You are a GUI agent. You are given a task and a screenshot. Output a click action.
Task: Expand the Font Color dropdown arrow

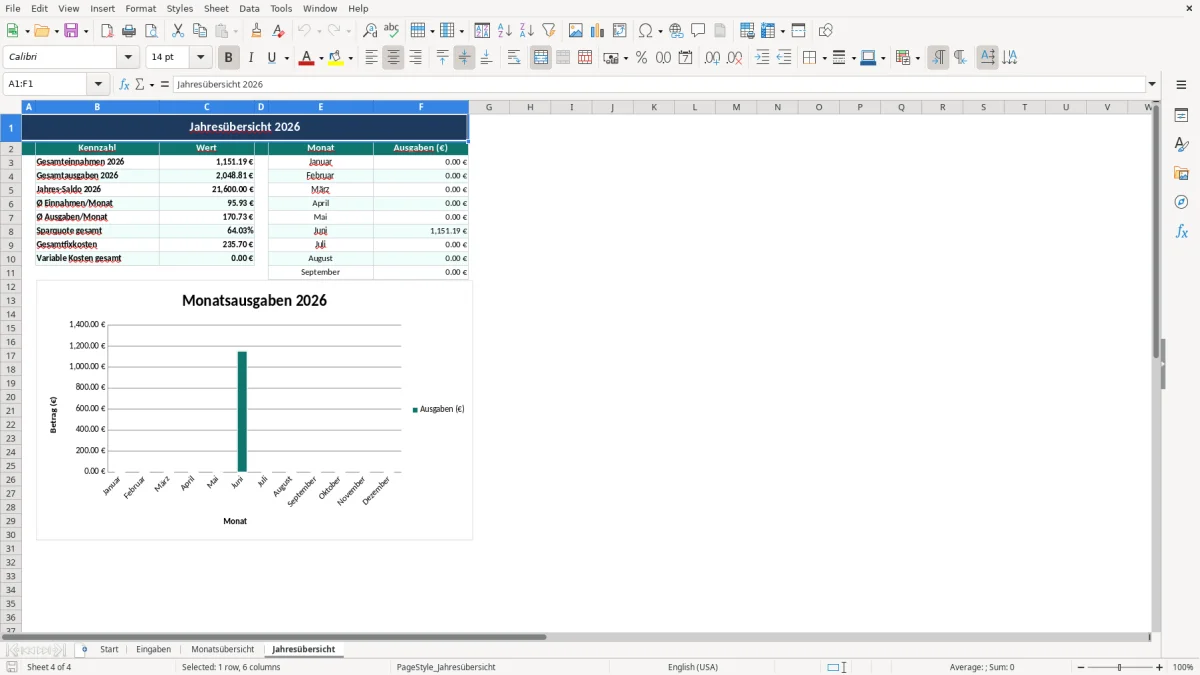click(320, 58)
